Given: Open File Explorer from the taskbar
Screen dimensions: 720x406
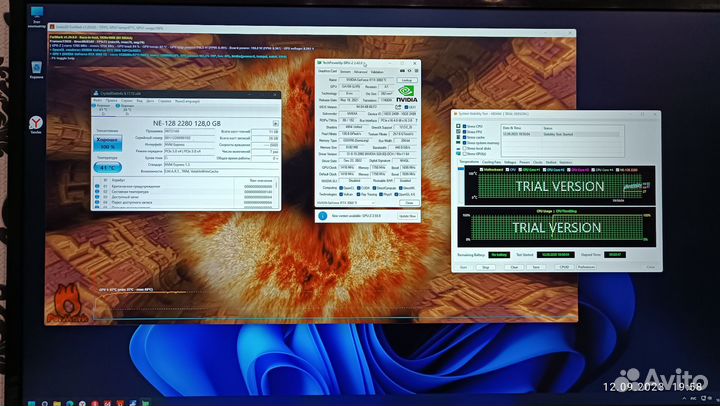Looking at the screenshot, I should pos(57,403).
